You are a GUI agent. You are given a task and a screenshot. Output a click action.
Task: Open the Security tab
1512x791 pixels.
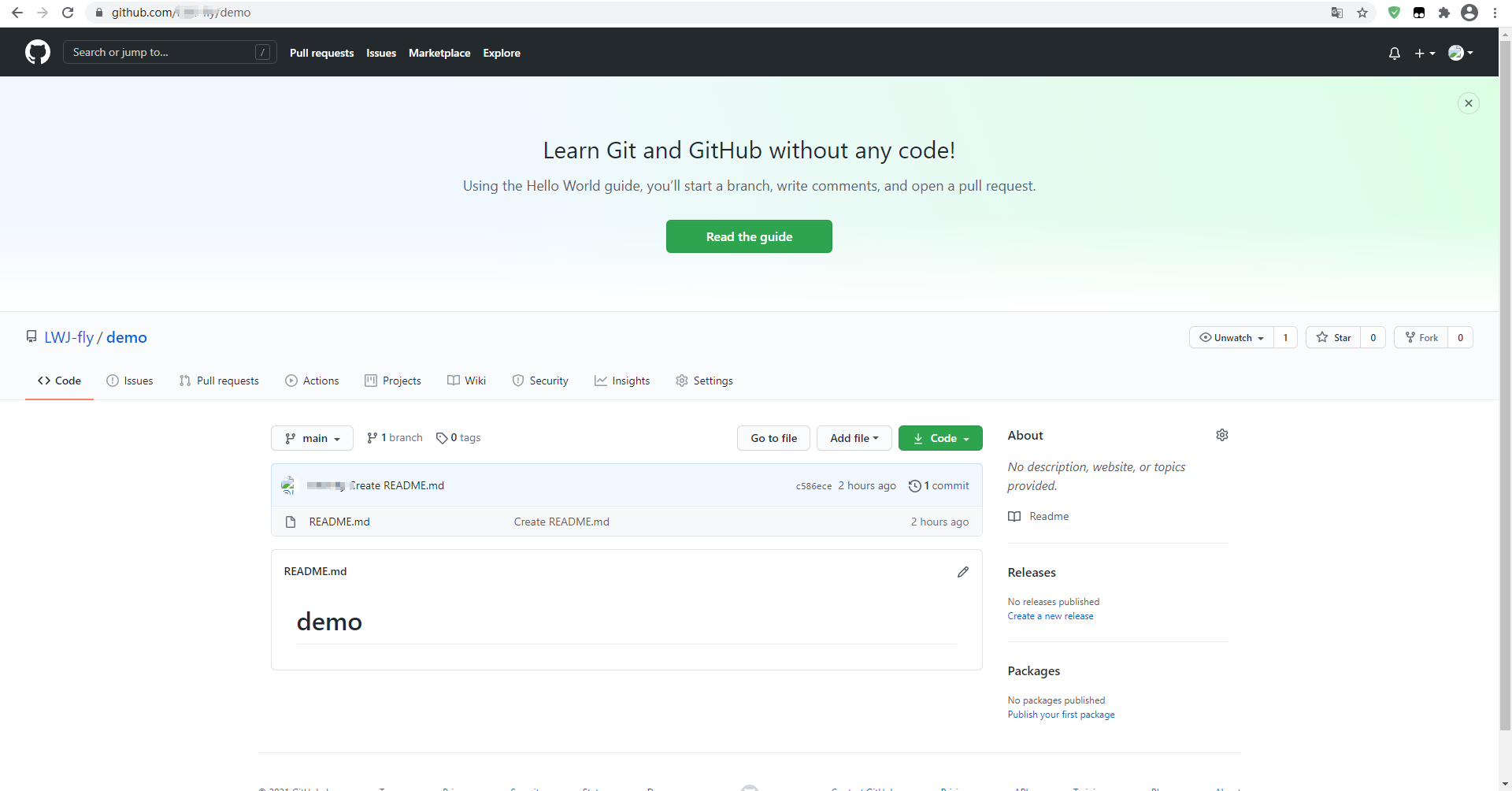pyautogui.click(x=540, y=381)
